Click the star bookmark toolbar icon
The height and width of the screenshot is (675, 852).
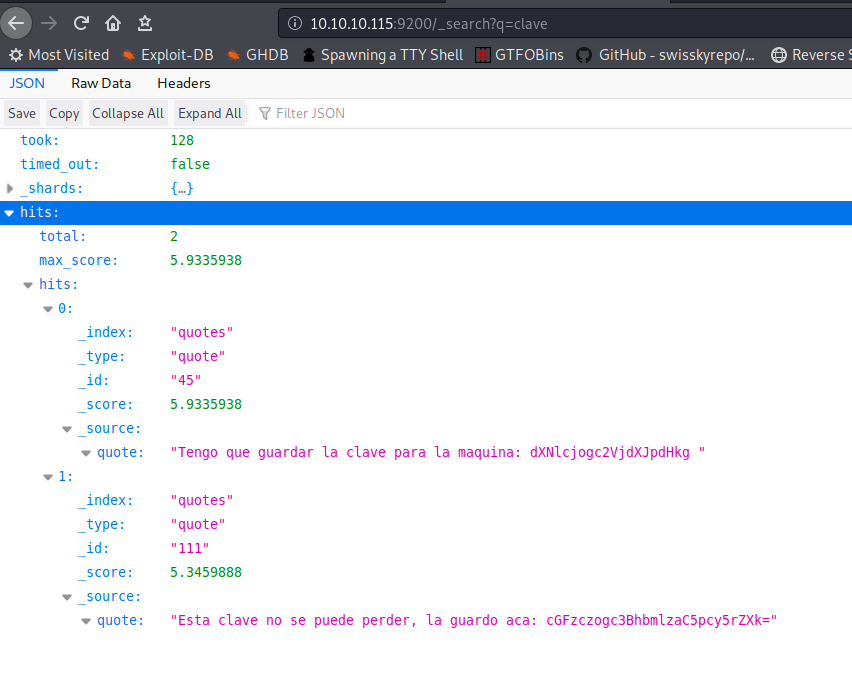[145, 23]
